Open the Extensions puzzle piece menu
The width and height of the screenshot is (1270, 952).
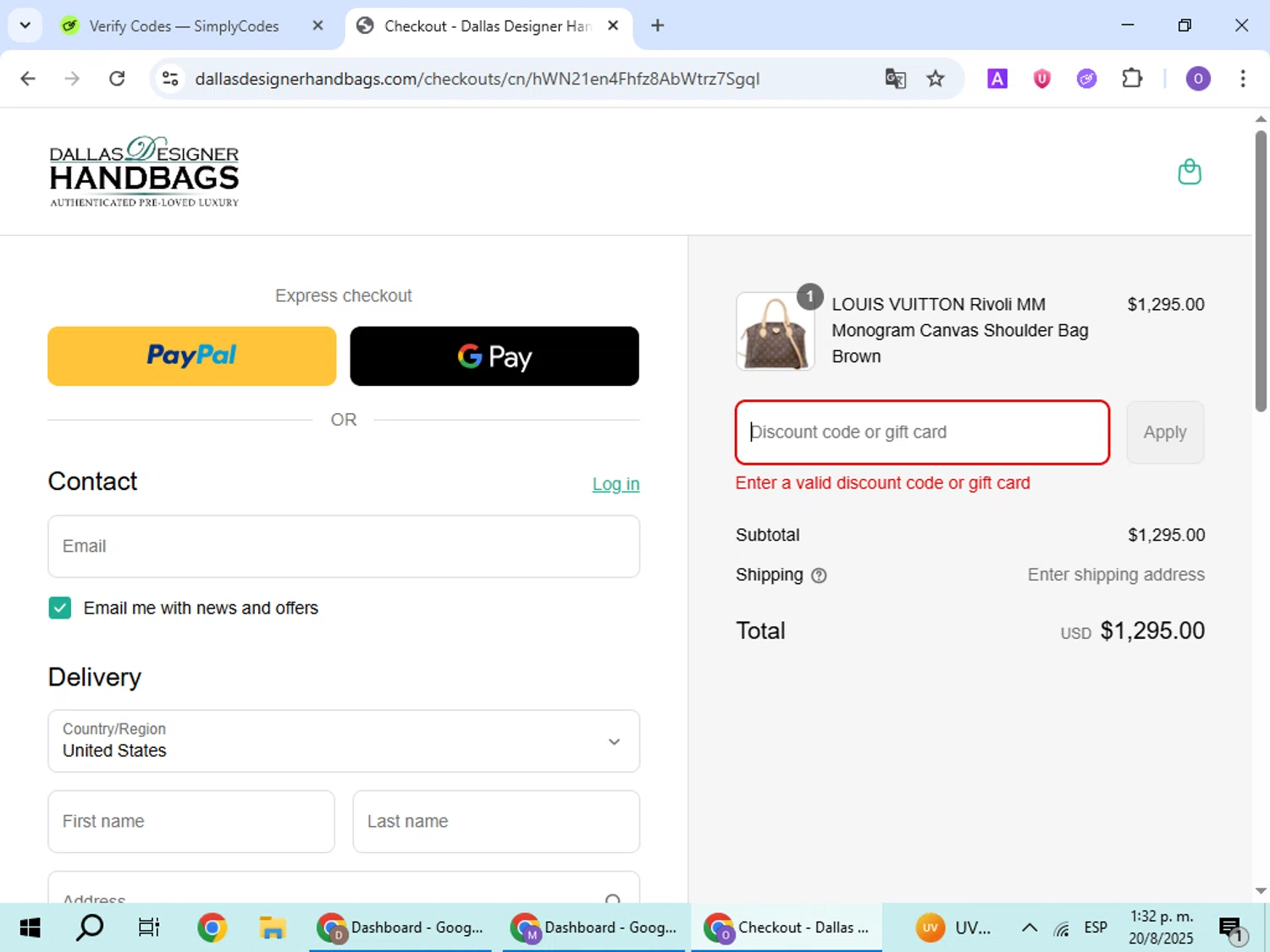coord(1132,79)
